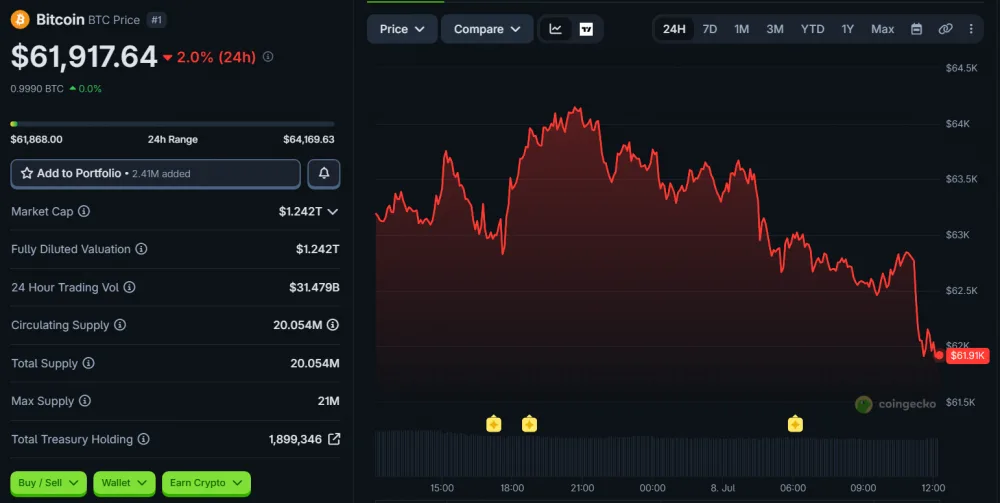Viewport: 1000px width, 503px height.
Task: Open the calendar date range picker
Action: tap(916, 29)
